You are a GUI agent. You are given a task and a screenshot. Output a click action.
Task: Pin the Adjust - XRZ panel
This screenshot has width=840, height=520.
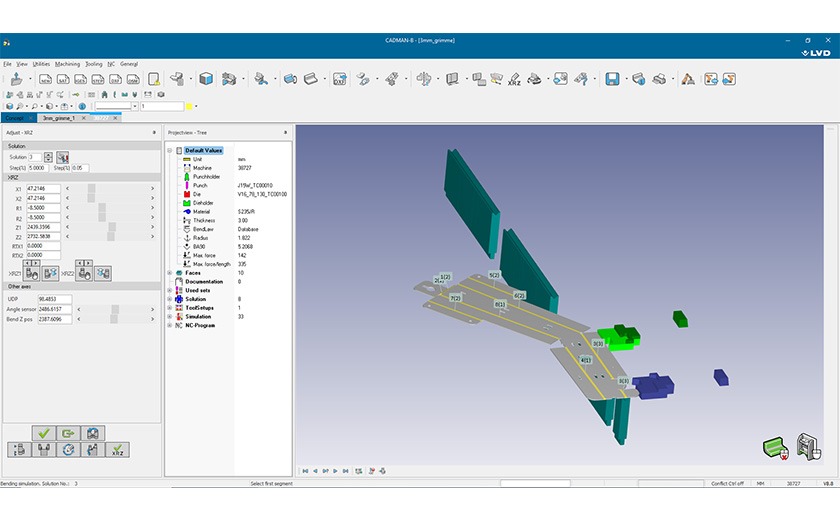[154, 132]
